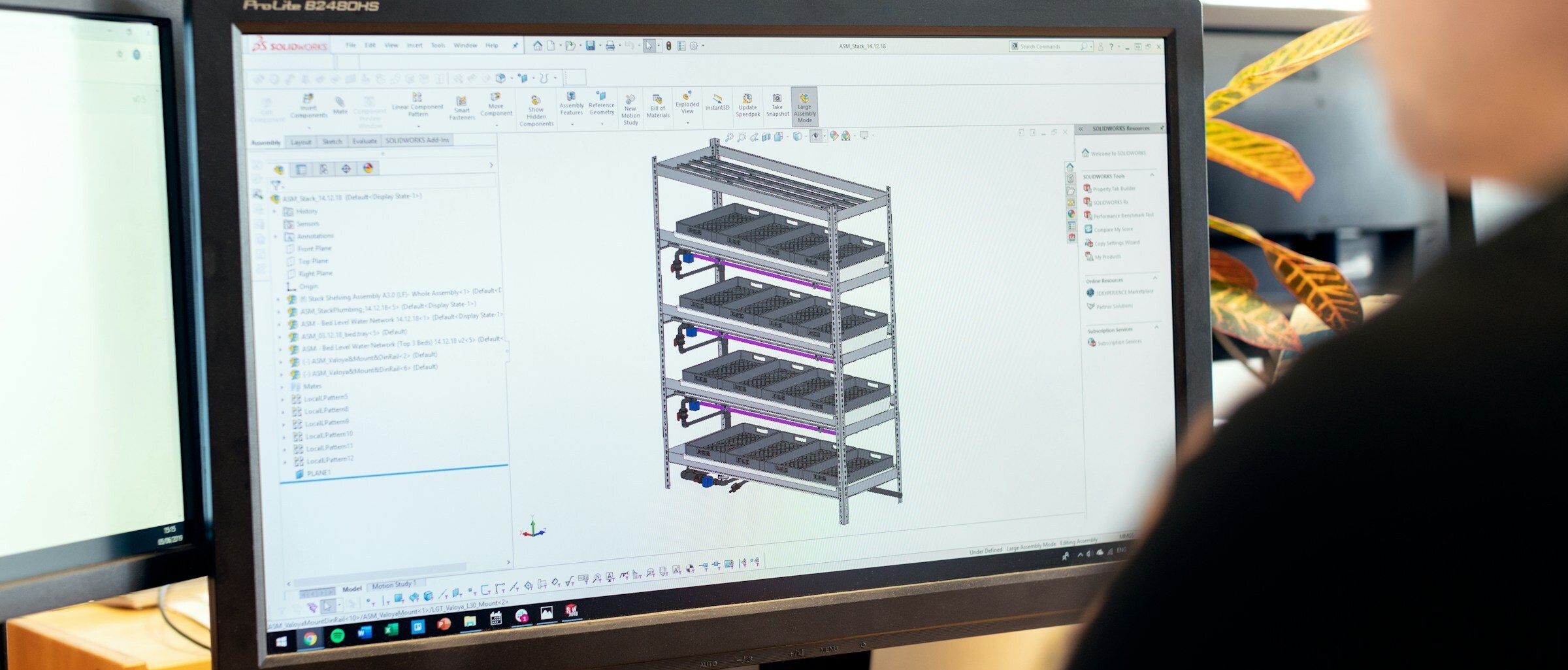Click the Exploded View tool
The width and height of the screenshot is (1568, 670).
click(x=687, y=103)
